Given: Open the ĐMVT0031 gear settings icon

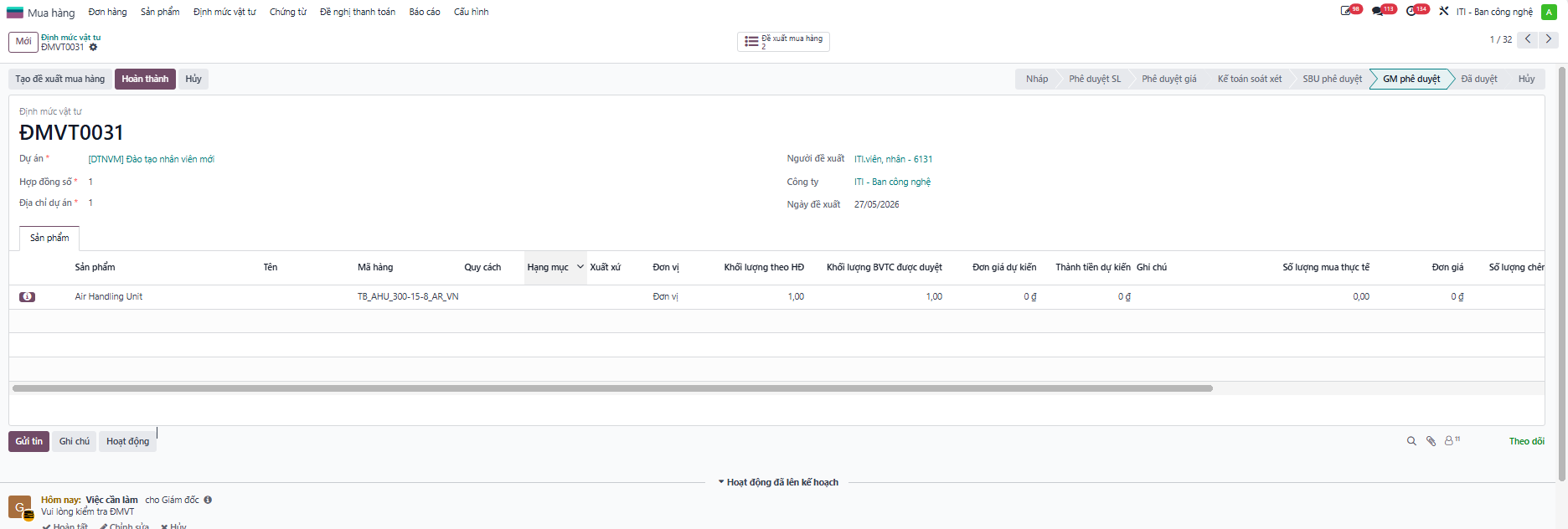Looking at the screenshot, I should click(93, 48).
